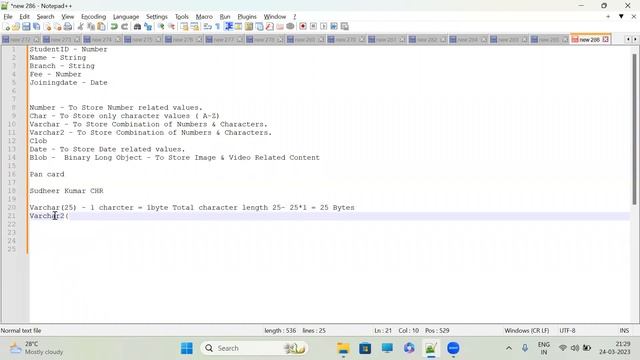Toggle word wrap in the toolbar
The image size is (640, 360).
point(208,27)
